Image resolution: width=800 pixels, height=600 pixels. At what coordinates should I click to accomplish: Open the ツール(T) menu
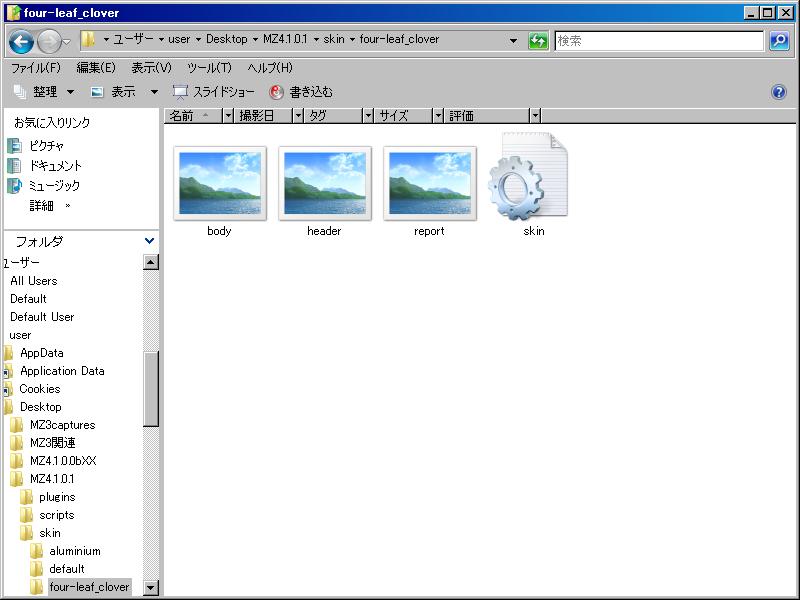209,68
